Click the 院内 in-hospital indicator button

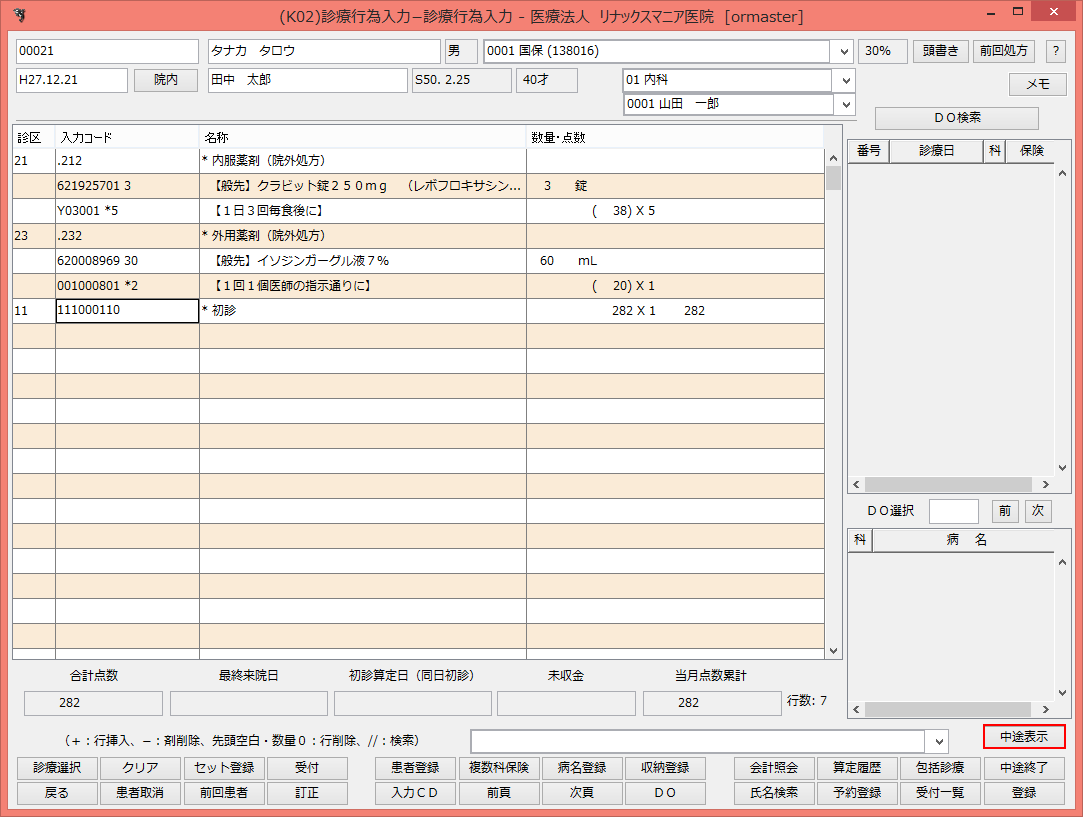(165, 80)
